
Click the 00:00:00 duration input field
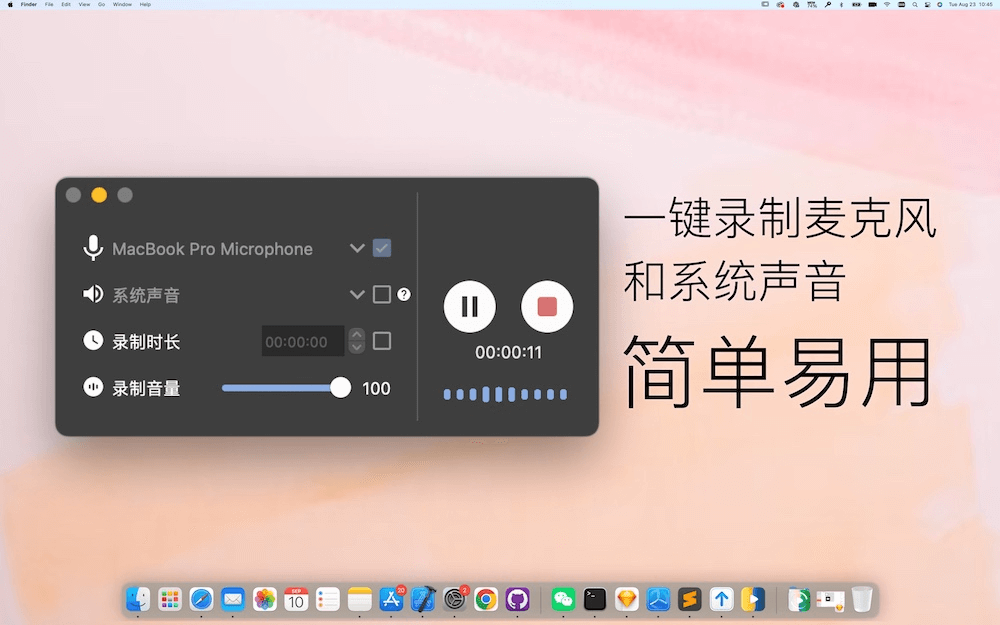[301, 341]
